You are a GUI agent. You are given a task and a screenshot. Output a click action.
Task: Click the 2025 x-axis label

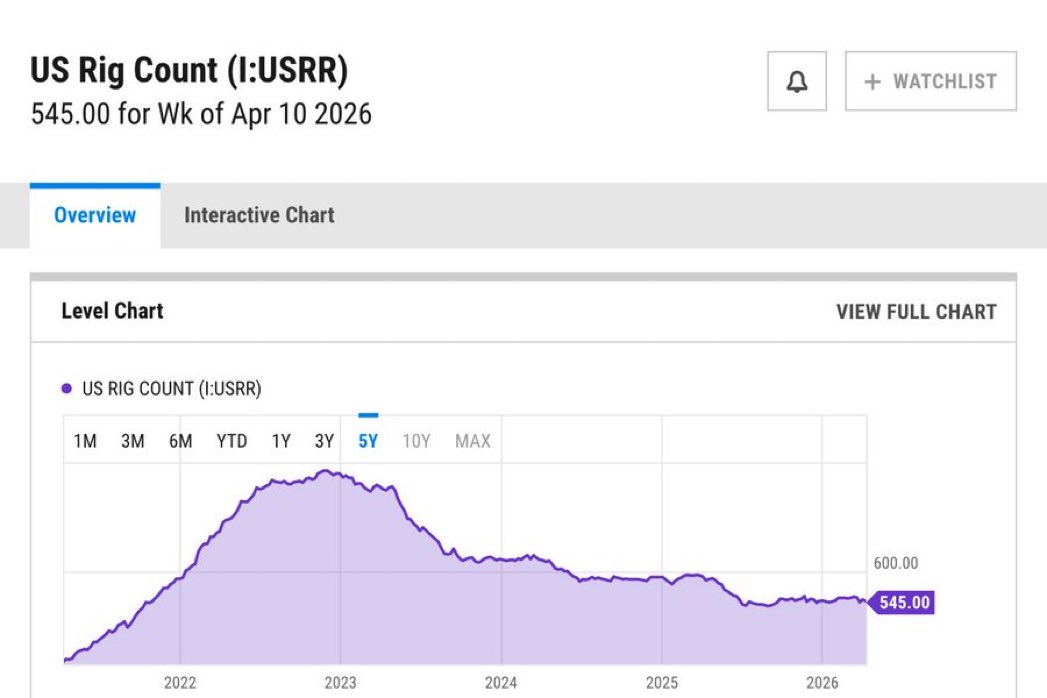[662, 683]
